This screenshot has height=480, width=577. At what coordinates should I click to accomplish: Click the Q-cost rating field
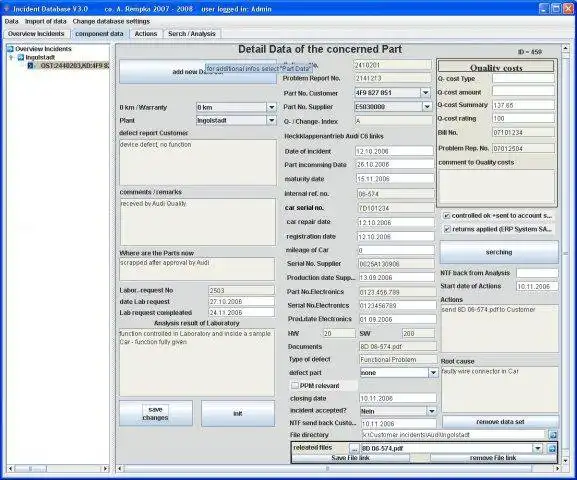(x=523, y=118)
